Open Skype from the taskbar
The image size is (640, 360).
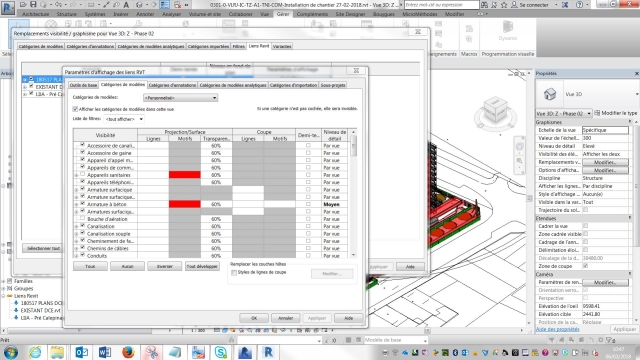[221, 352]
